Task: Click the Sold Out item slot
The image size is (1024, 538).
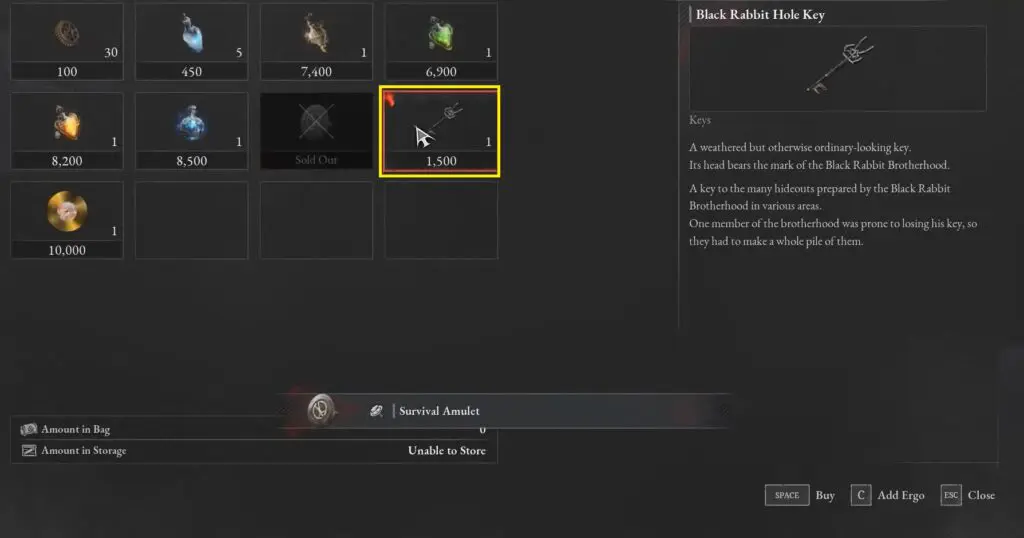Action: tap(316, 131)
